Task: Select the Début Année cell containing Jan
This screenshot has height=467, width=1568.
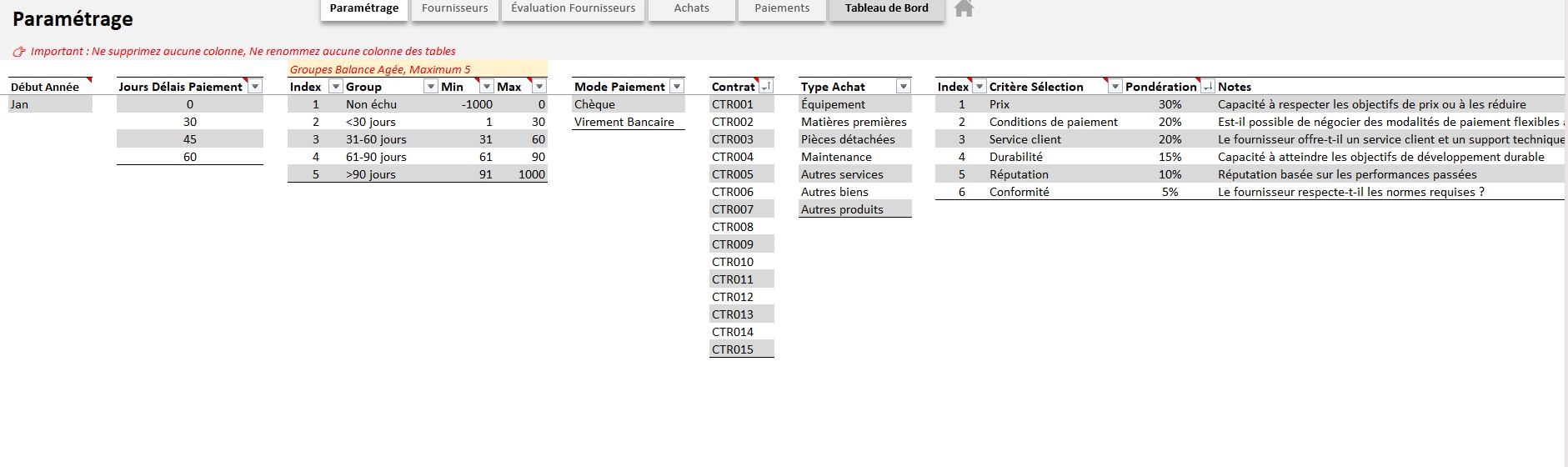Action: coord(50,104)
